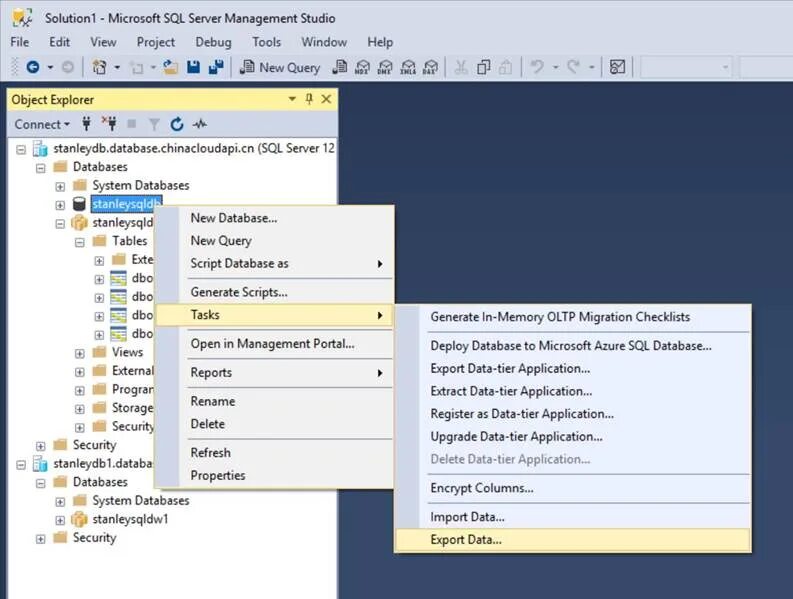Open the Help menu
This screenshot has height=599, width=793.
pyautogui.click(x=380, y=42)
